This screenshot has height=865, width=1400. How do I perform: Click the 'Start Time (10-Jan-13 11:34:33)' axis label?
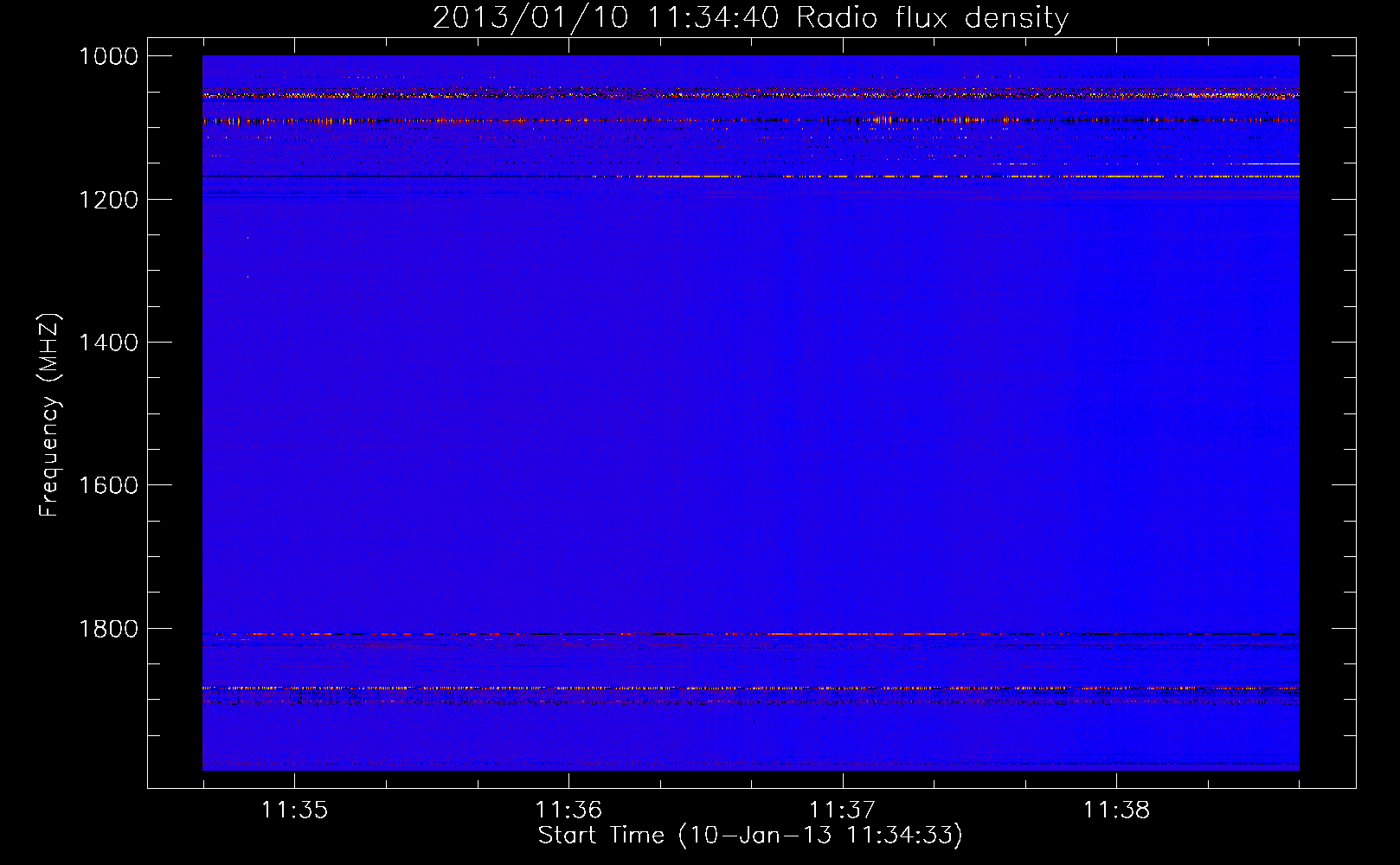tap(750, 836)
